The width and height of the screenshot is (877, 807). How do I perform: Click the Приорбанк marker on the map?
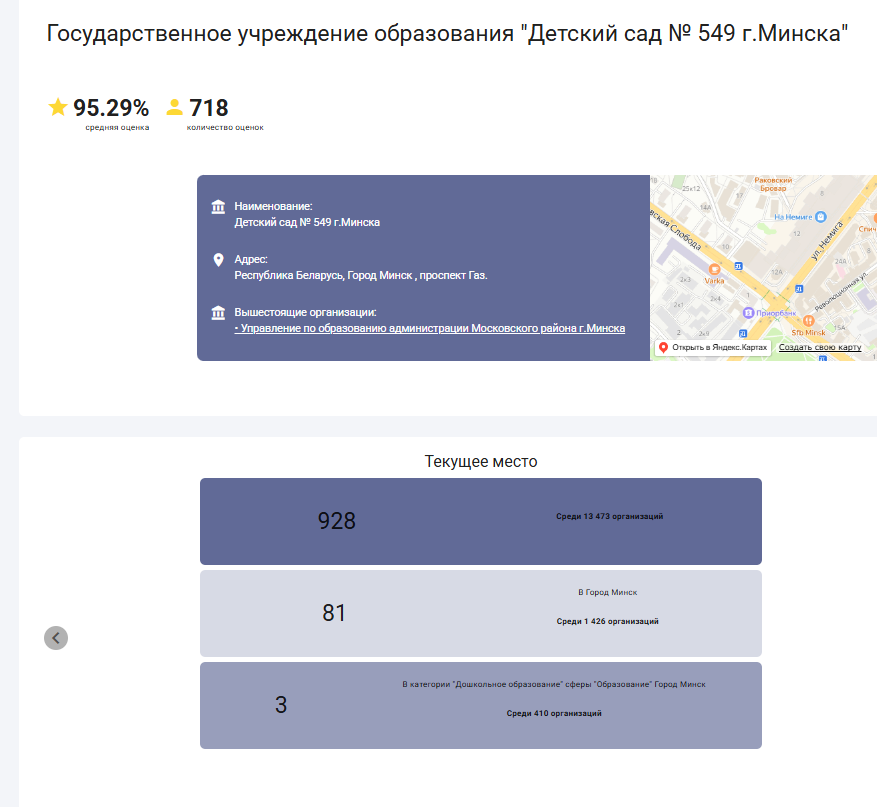[x=748, y=313]
